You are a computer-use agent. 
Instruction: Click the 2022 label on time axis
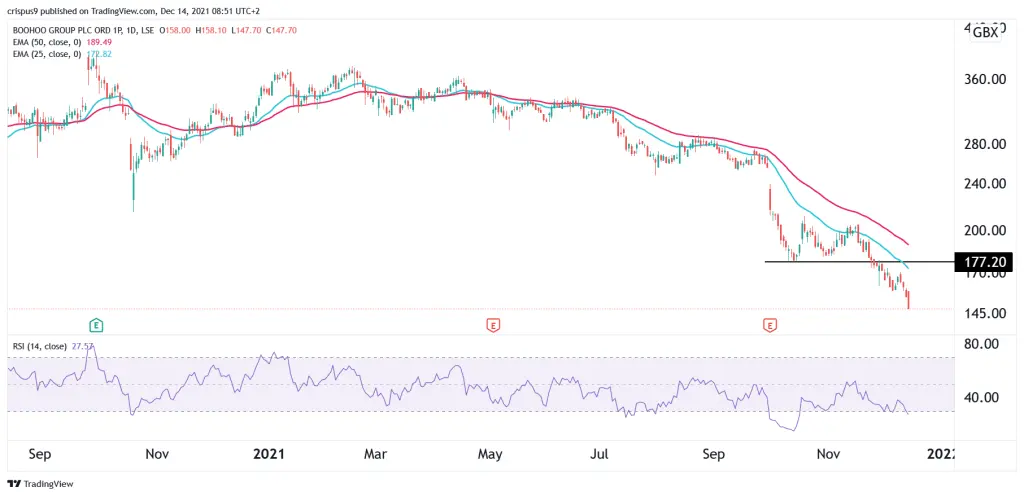(x=943, y=454)
